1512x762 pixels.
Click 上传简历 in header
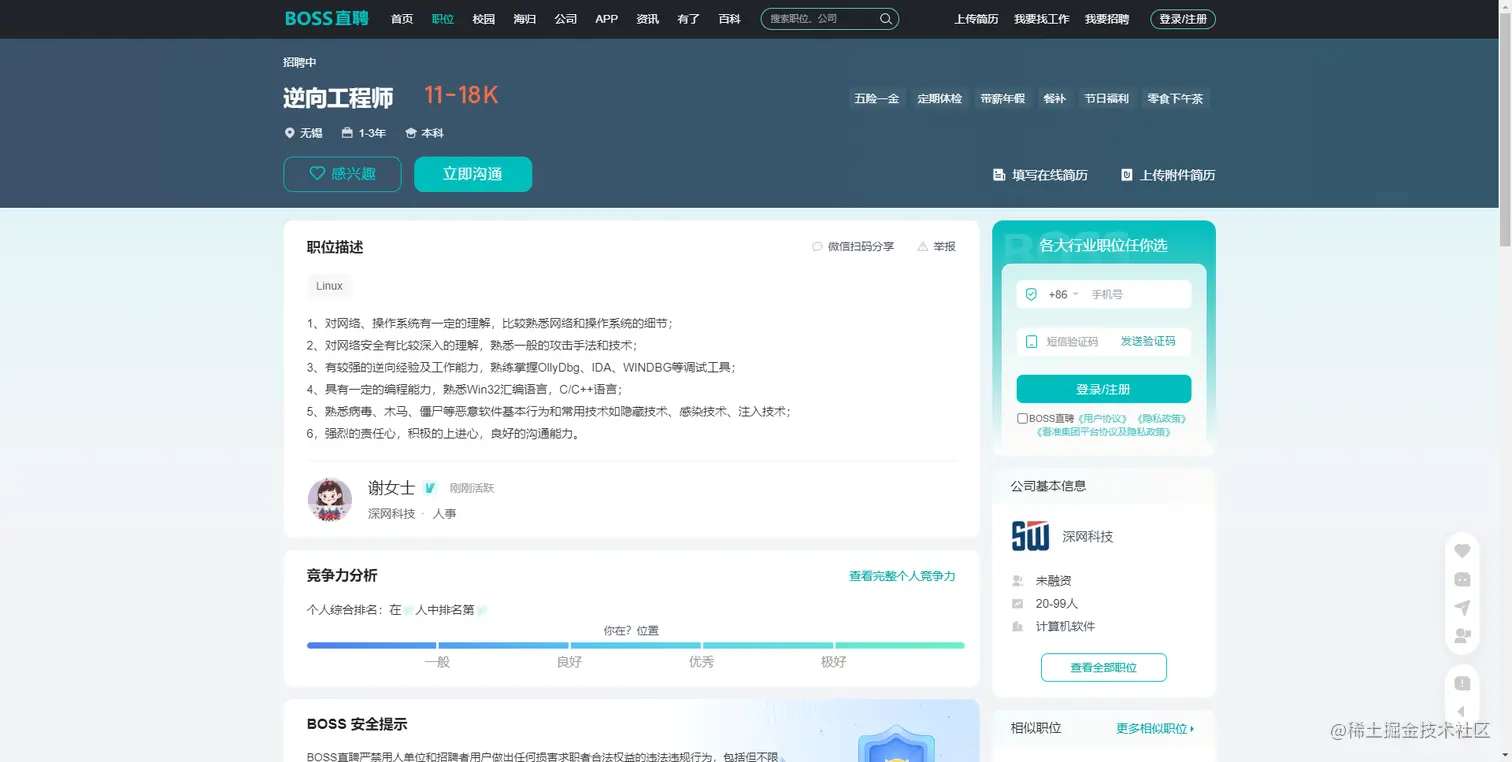pyautogui.click(x=976, y=19)
